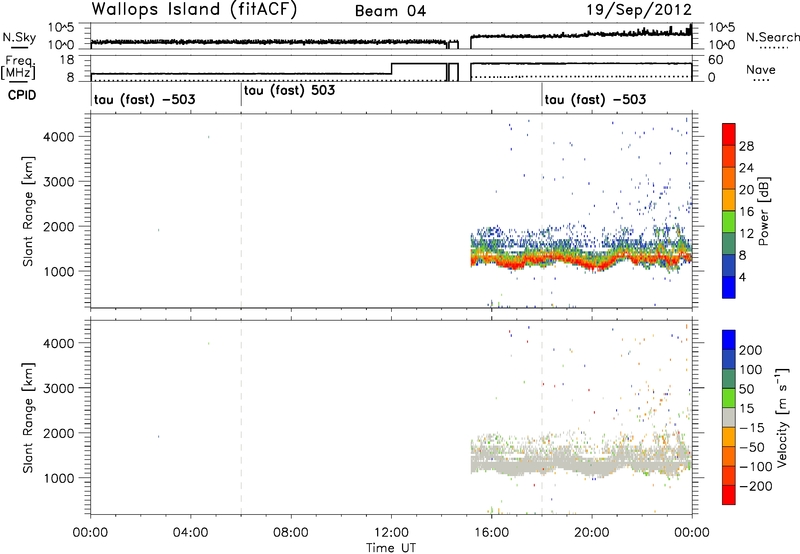
Task: Select the '16:00' time axis label
Action: pos(491,533)
